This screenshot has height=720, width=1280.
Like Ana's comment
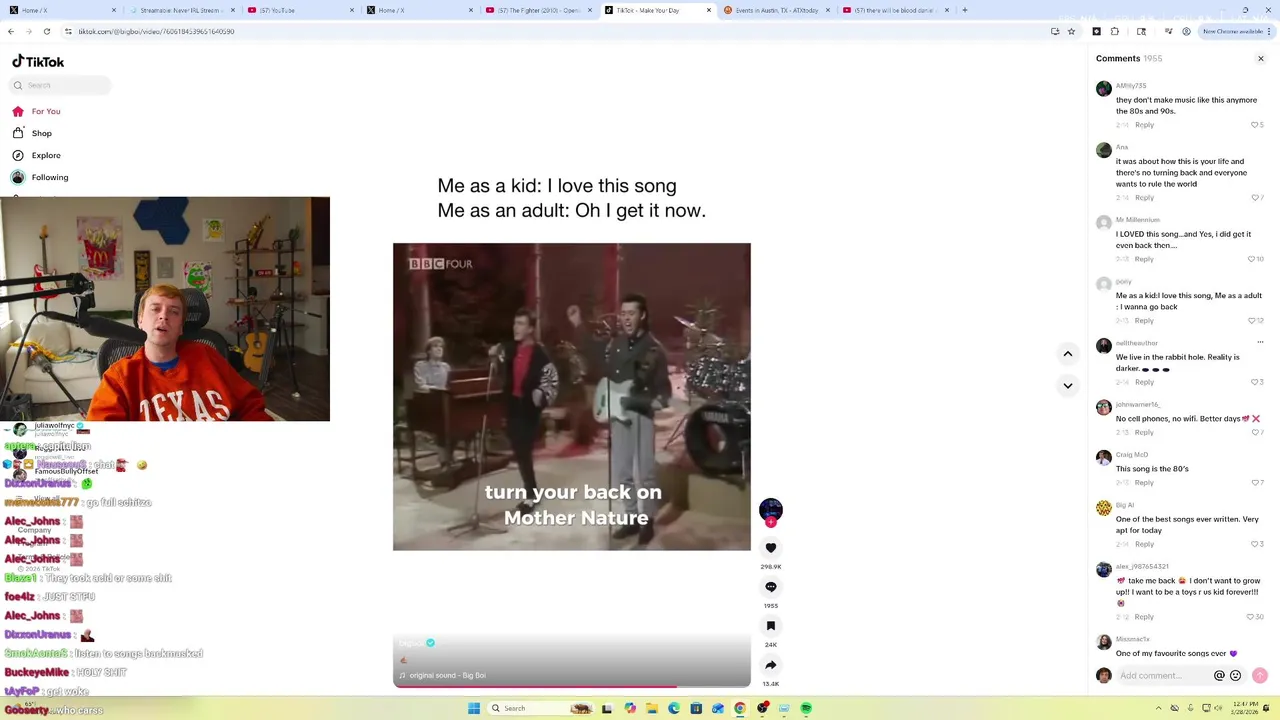point(1257,198)
